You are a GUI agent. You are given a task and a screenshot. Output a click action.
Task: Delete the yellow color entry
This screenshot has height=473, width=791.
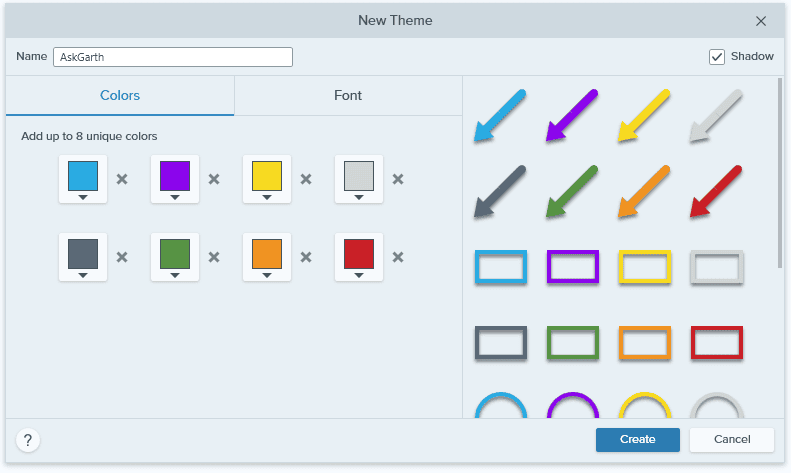(306, 179)
